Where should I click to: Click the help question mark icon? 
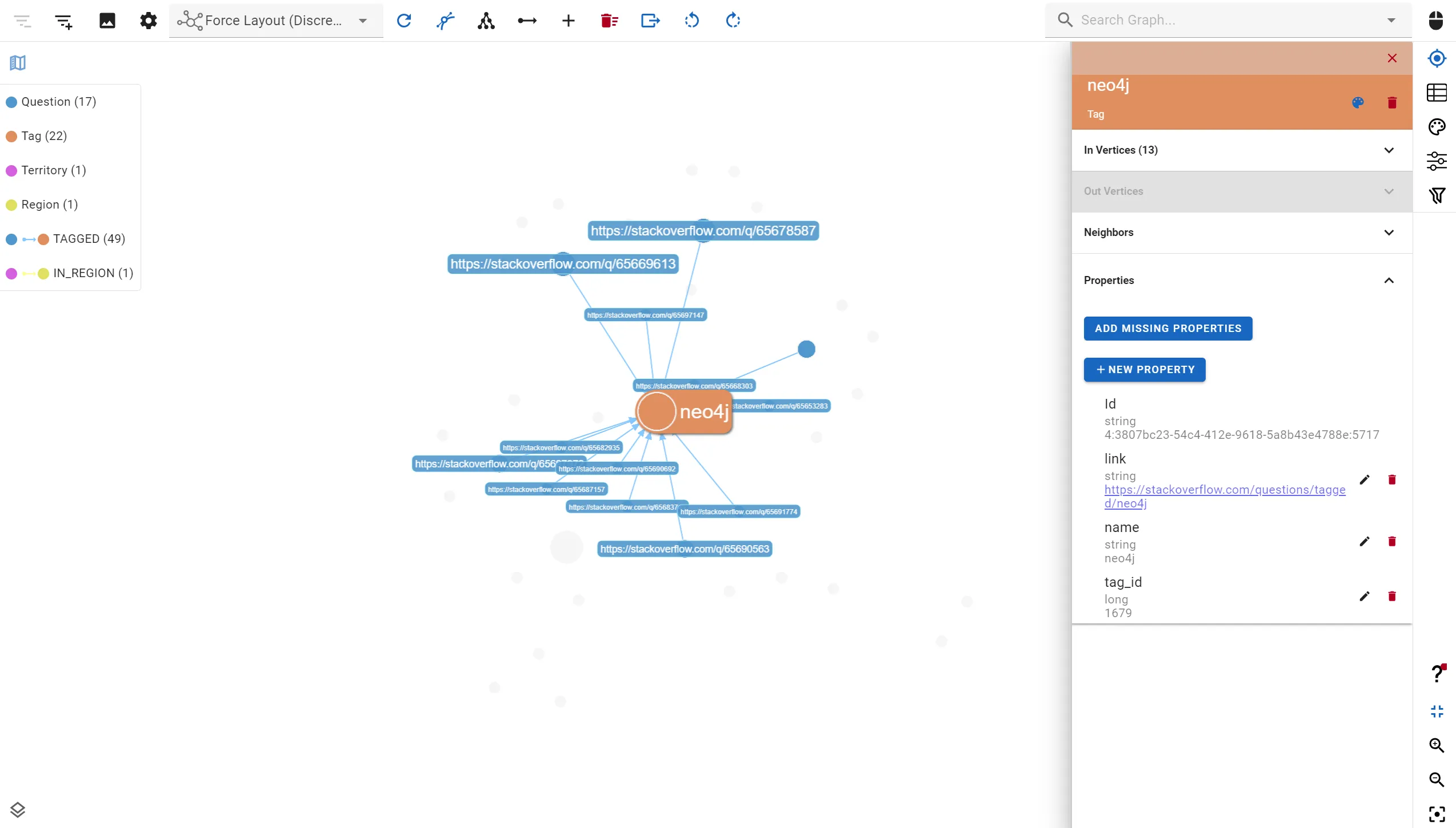pos(1437,674)
